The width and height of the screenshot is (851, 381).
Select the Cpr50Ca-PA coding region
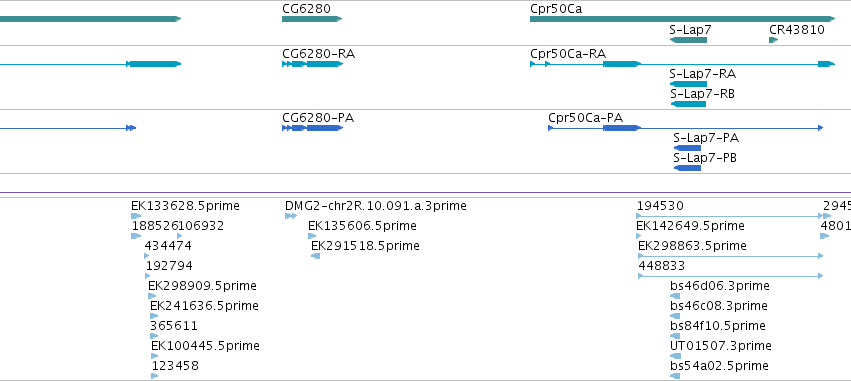coord(622,128)
